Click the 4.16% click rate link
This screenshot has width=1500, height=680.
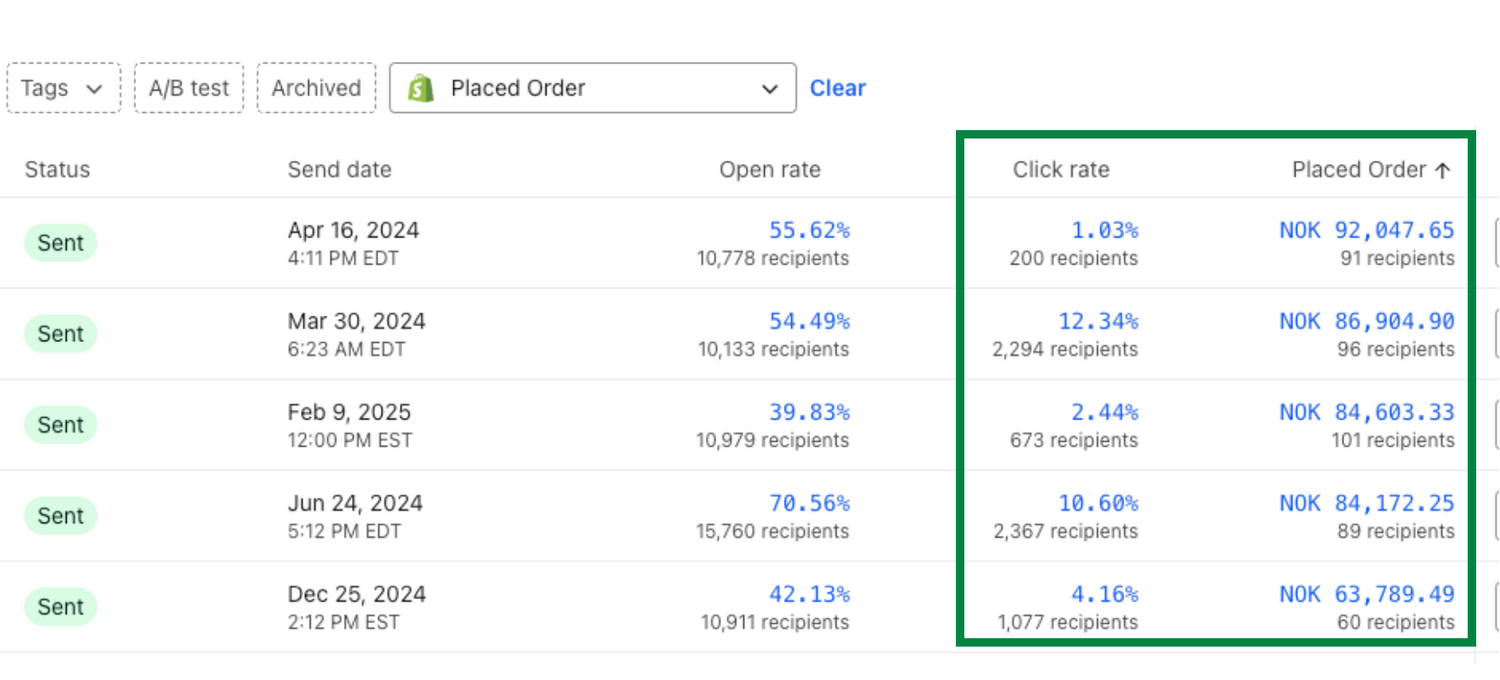pyautogui.click(x=1104, y=594)
